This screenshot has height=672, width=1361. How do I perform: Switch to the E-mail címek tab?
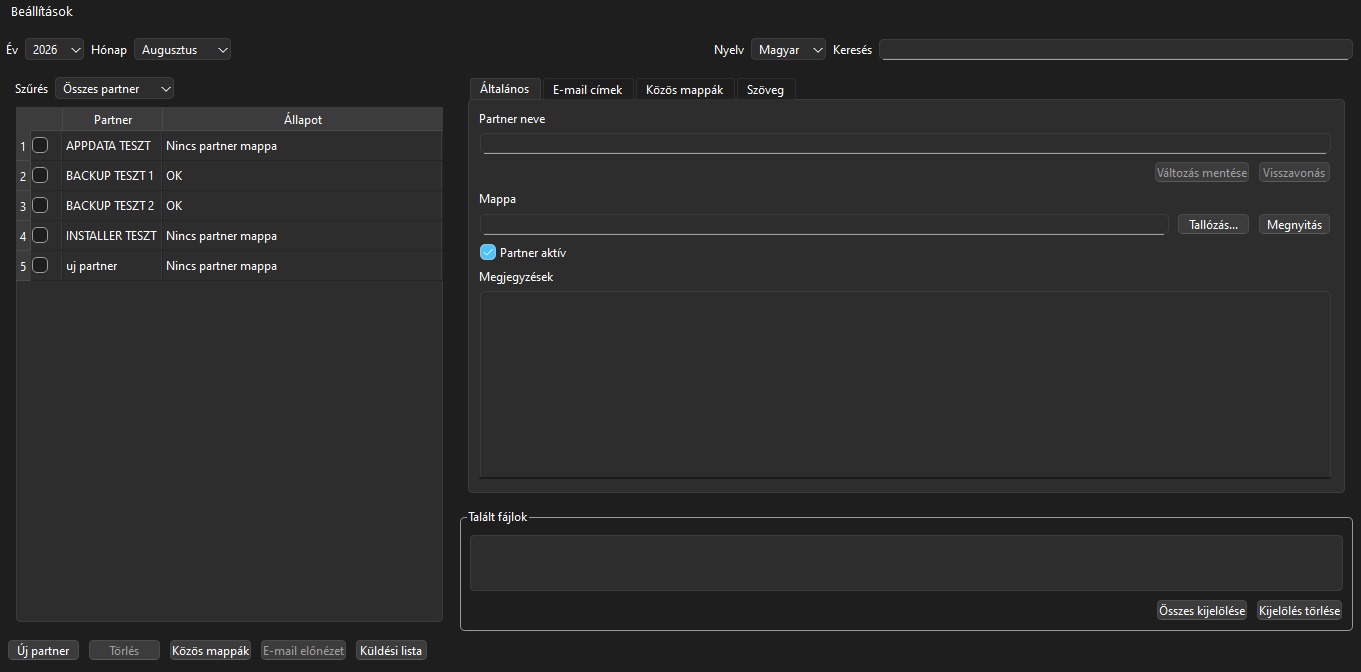[x=588, y=90]
